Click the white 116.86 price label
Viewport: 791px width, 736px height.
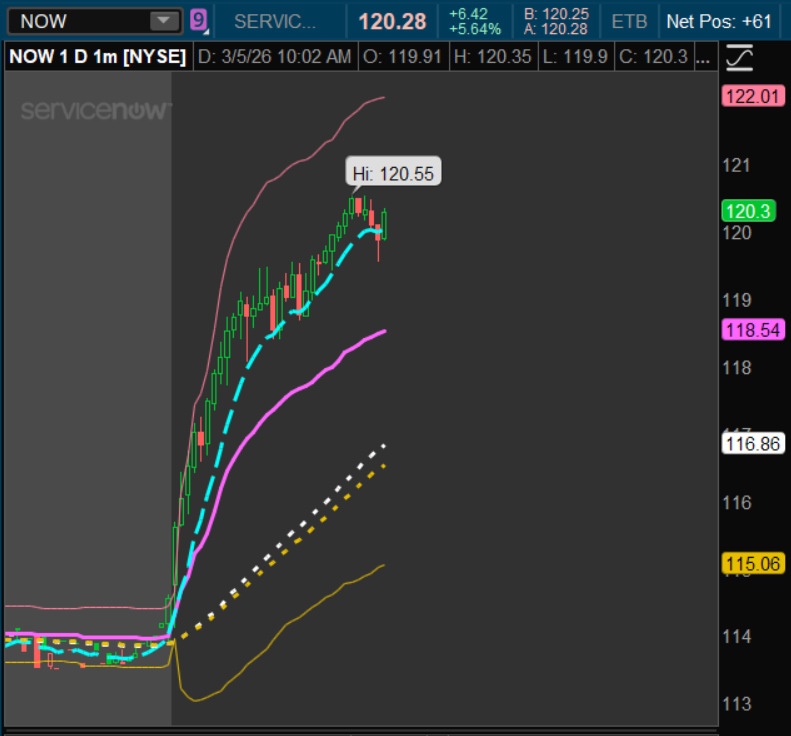(753, 444)
